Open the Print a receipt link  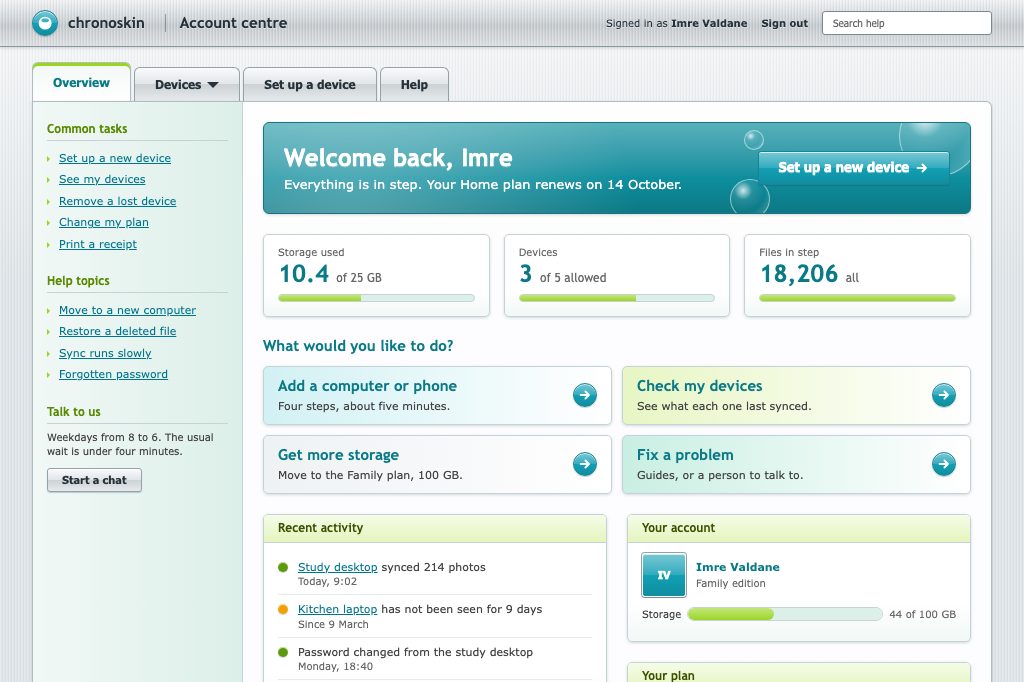[x=98, y=244]
